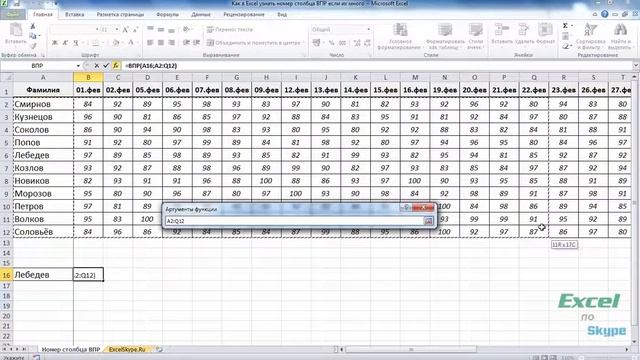Switch to Разметка страницы ribbon tab
The width and height of the screenshot is (640, 360).
pyautogui.click(x=120, y=14)
